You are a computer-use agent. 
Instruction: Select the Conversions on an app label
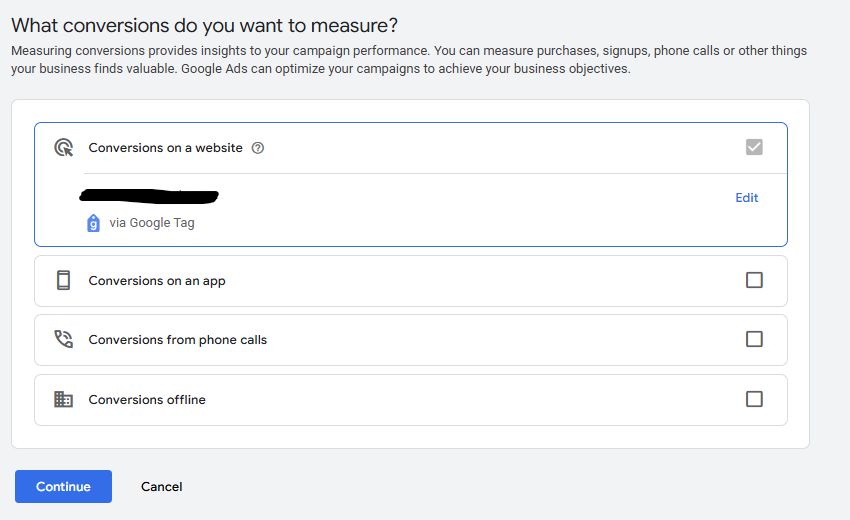(x=157, y=281)
